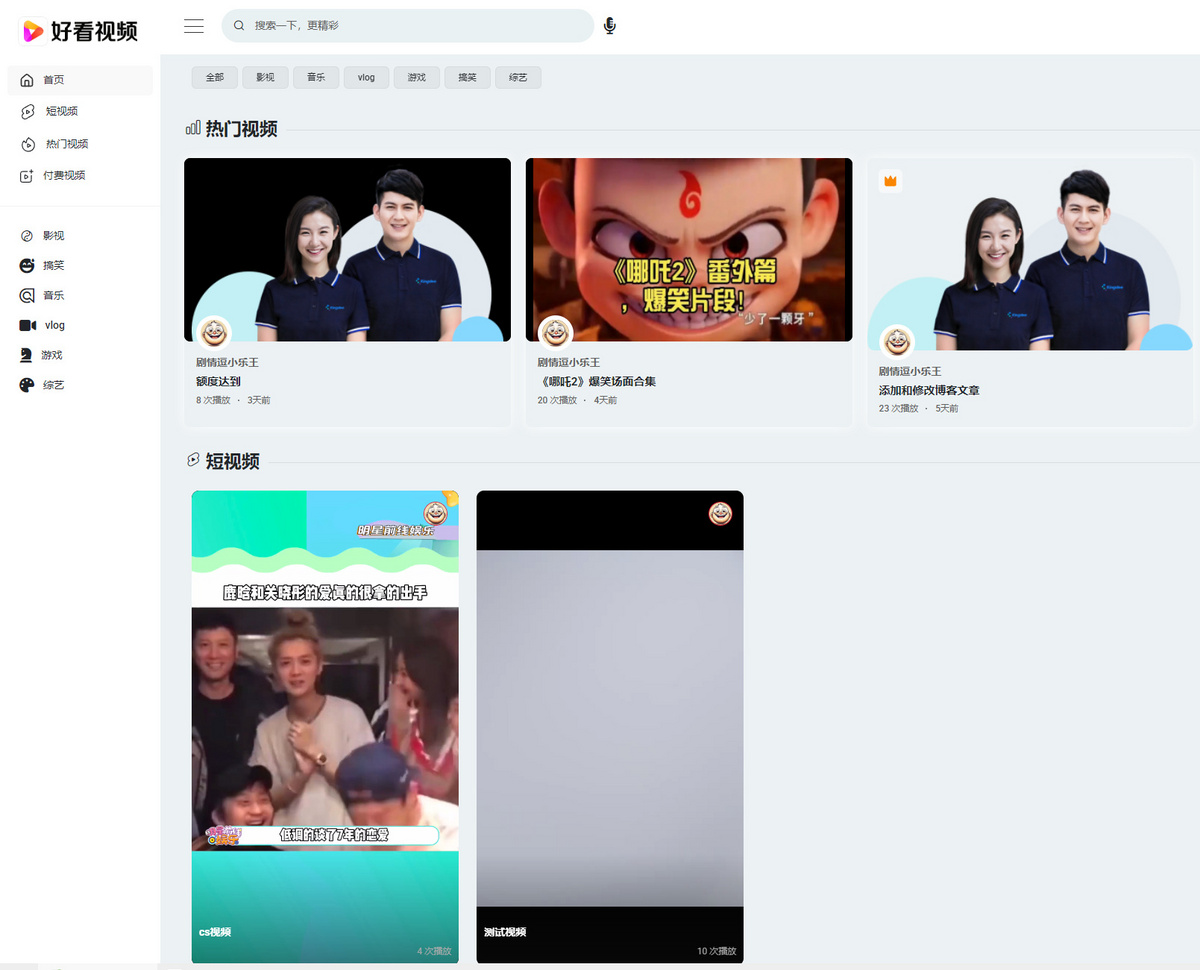
Task: Select 音乐 category in sidebar
Action: click(53, 296)
